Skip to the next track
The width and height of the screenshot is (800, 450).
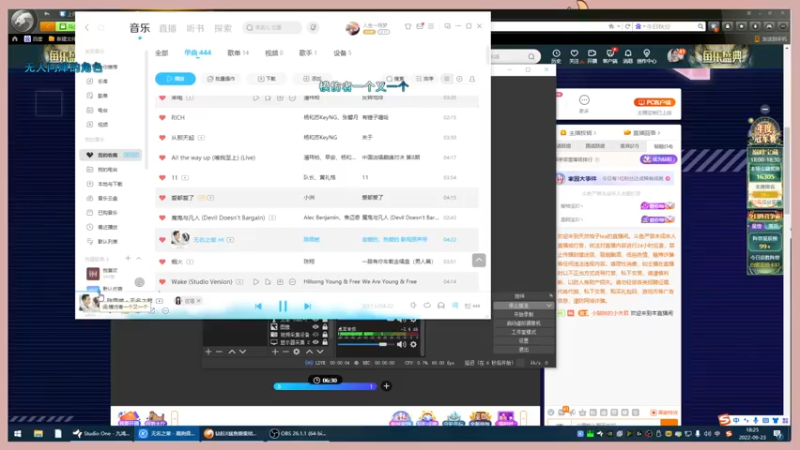tap(307, 306)
